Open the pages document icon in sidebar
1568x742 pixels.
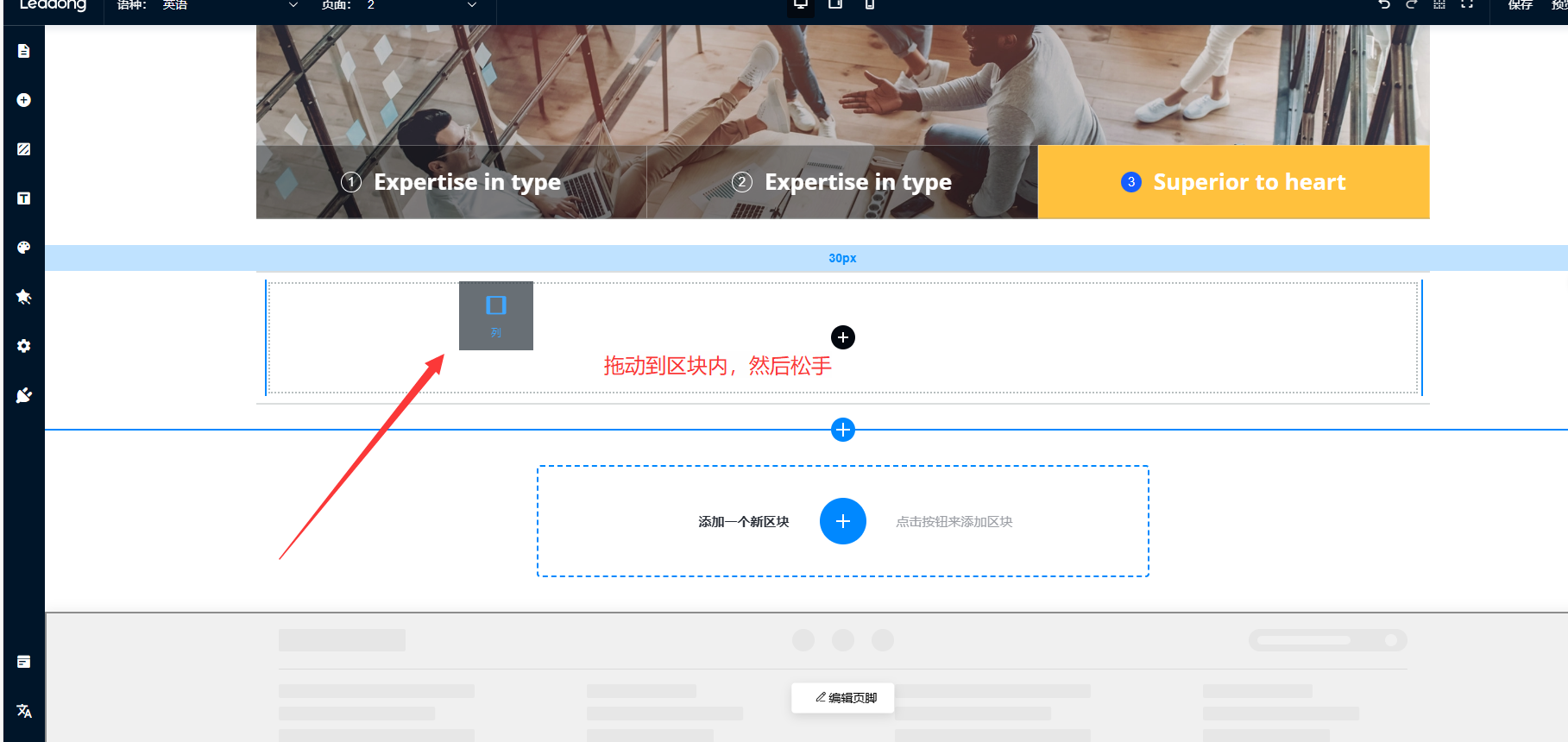[24, 51]
